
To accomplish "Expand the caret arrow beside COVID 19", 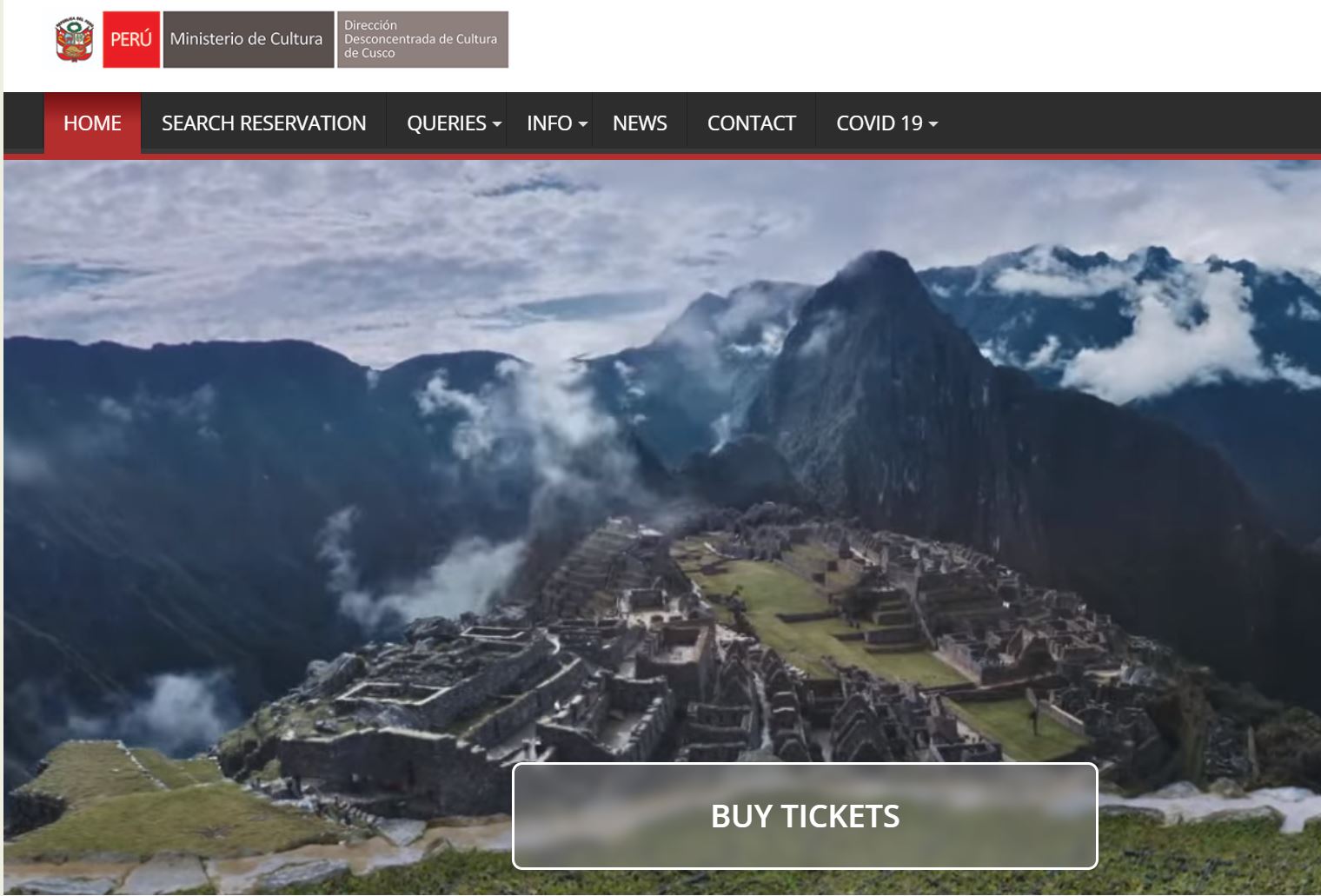I will pyautogui.click(x=933, y=124).
